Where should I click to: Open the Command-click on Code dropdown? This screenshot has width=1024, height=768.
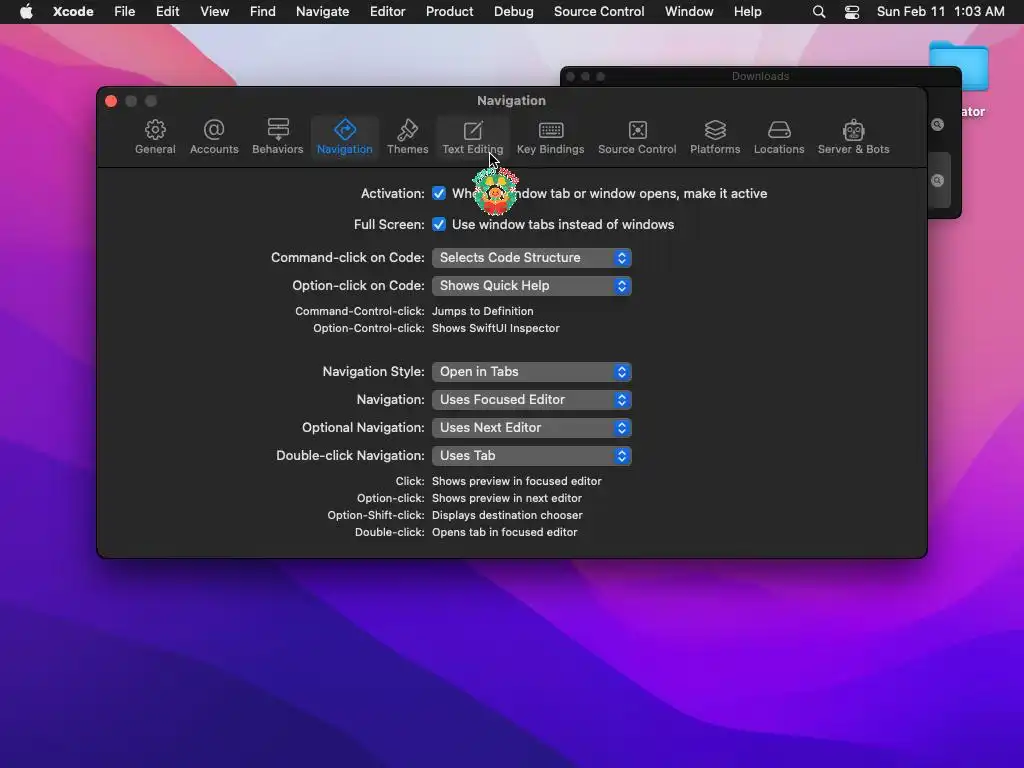click(532, 257)
